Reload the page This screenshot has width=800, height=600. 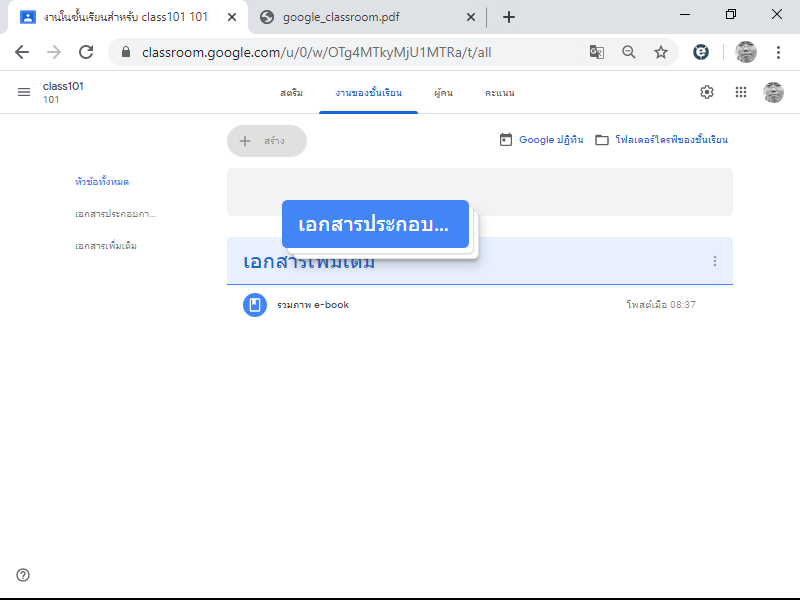point(86,52)
